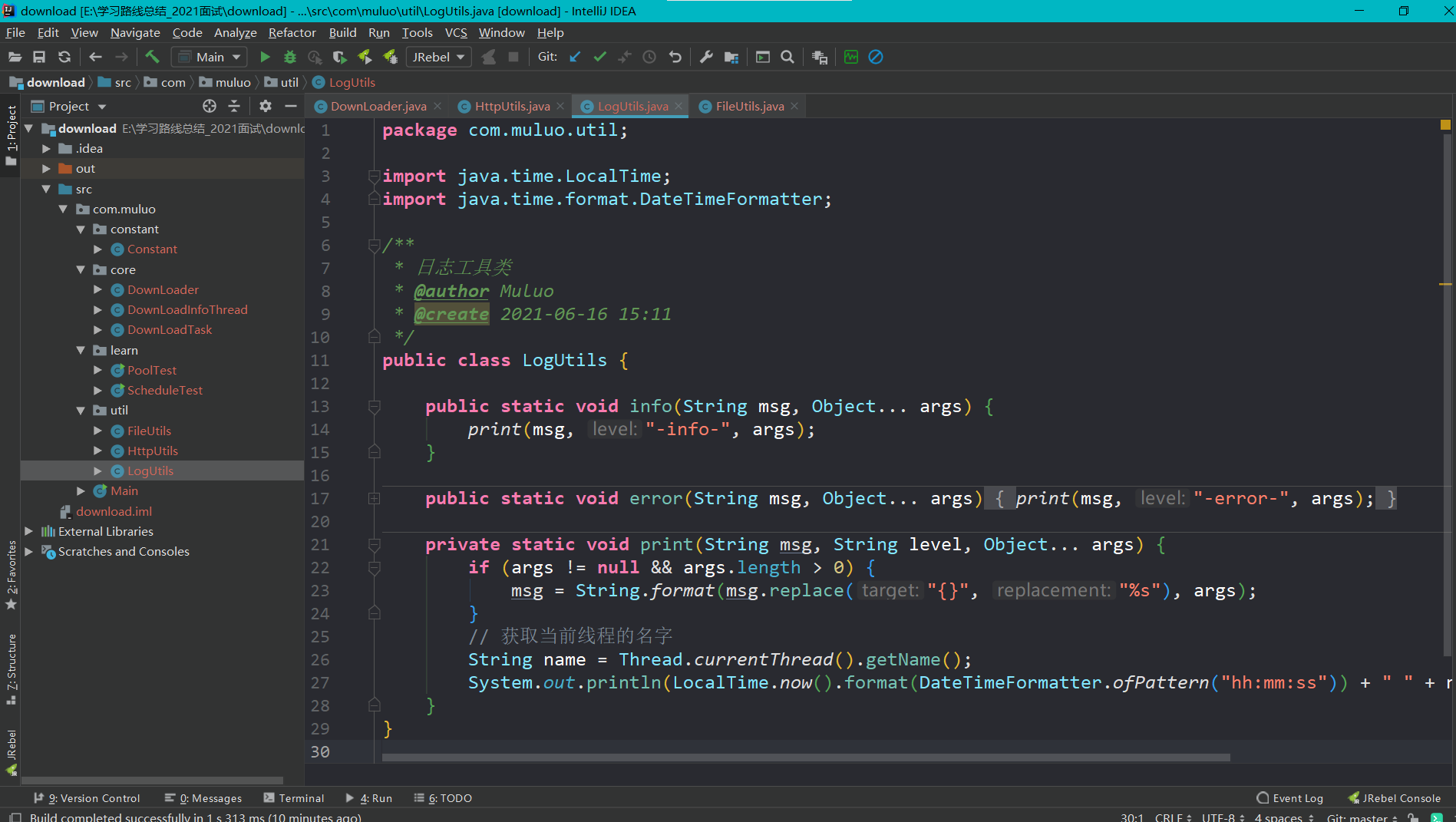
Task: Start debugging with the bug icon
Action: pos(290,57)
